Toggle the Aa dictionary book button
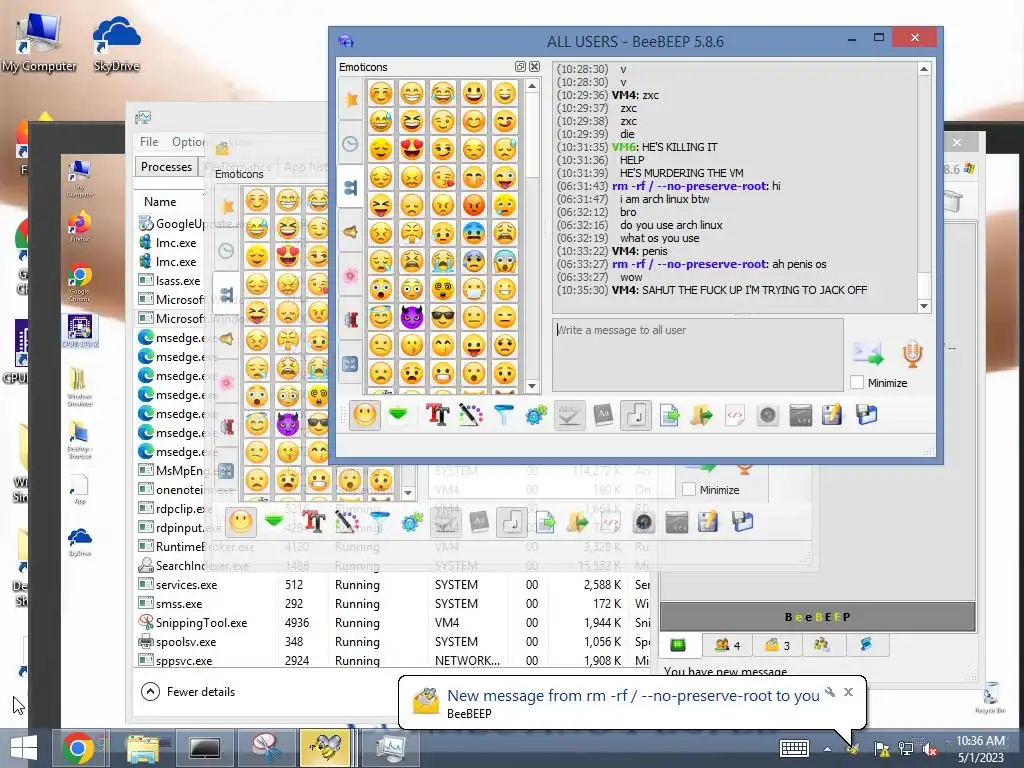1024x768 pixels. point(603,415)
